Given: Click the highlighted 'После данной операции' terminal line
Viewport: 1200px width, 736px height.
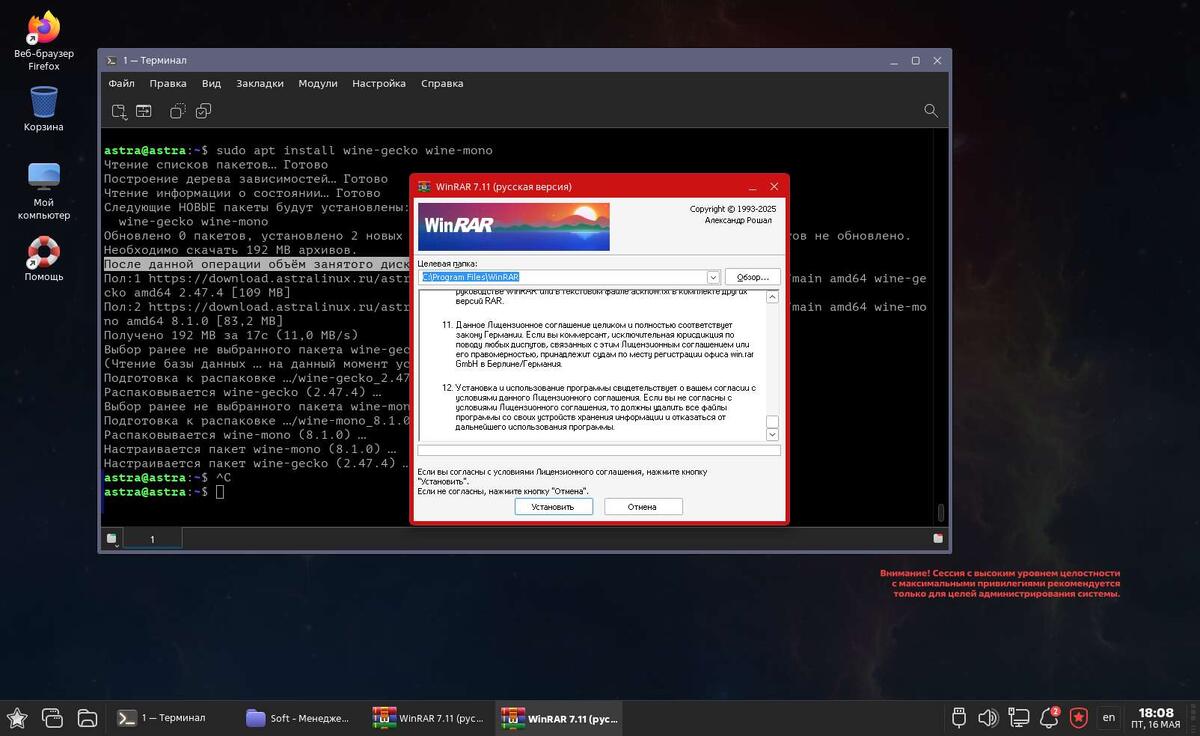Looking at the screenshot, I should pyautogui.click(x=257, y=264).
